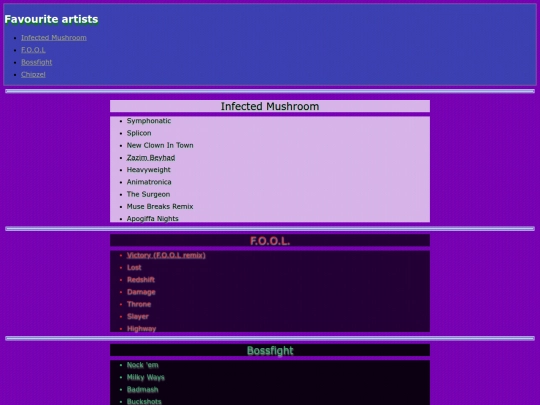Click the Redshift track

(141, 280)
